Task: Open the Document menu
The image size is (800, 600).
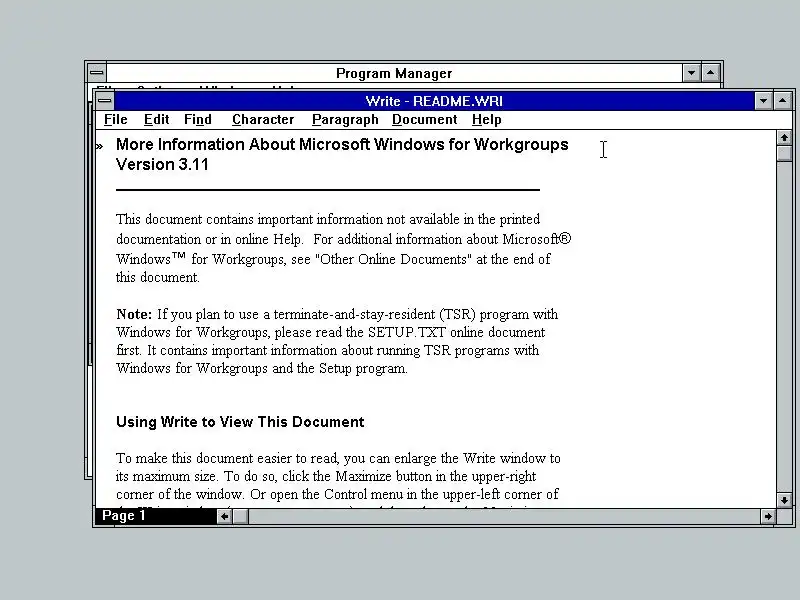Action: [x=424, y=119]
